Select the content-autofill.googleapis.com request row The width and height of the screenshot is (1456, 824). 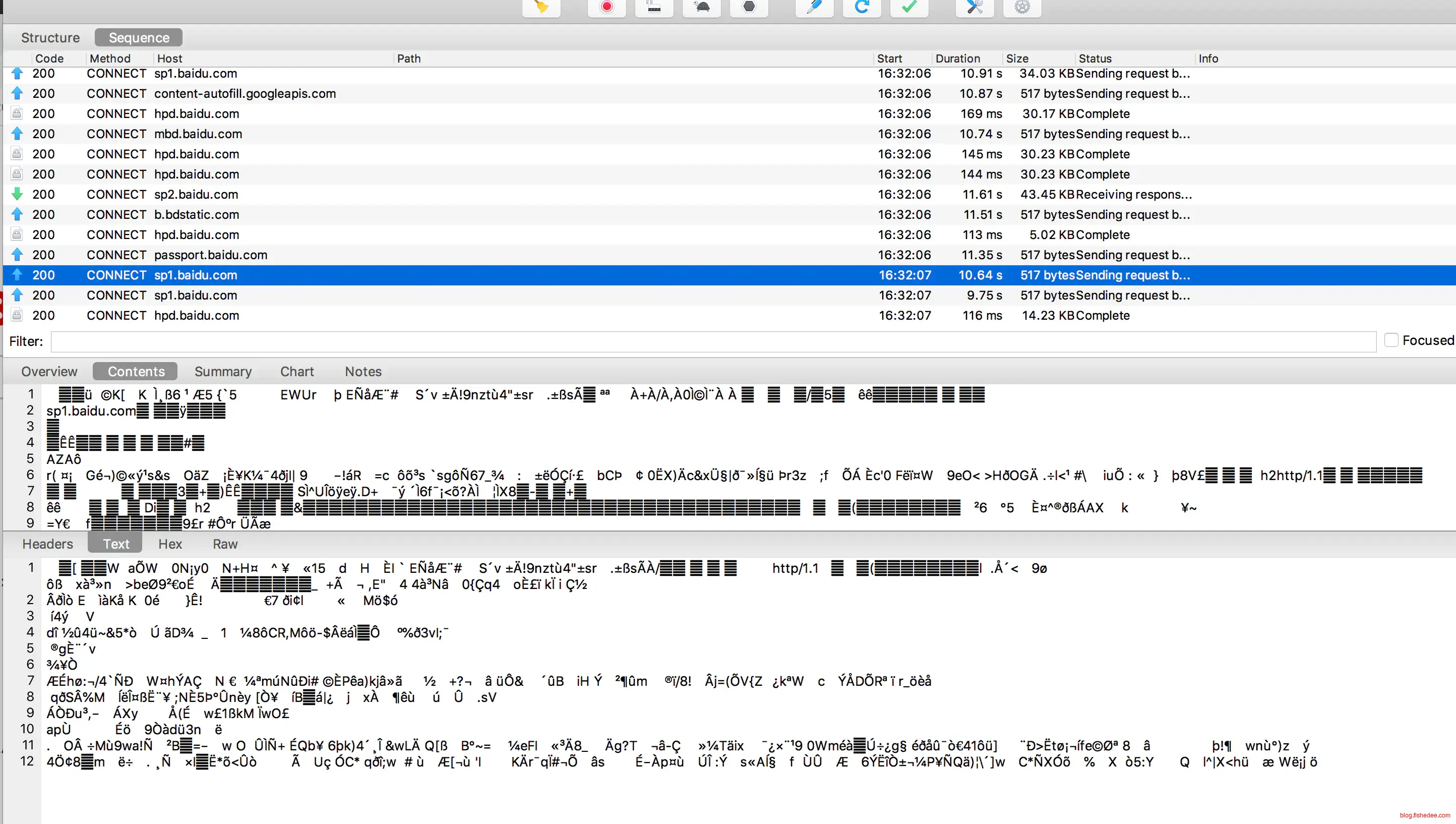(245, 93)
